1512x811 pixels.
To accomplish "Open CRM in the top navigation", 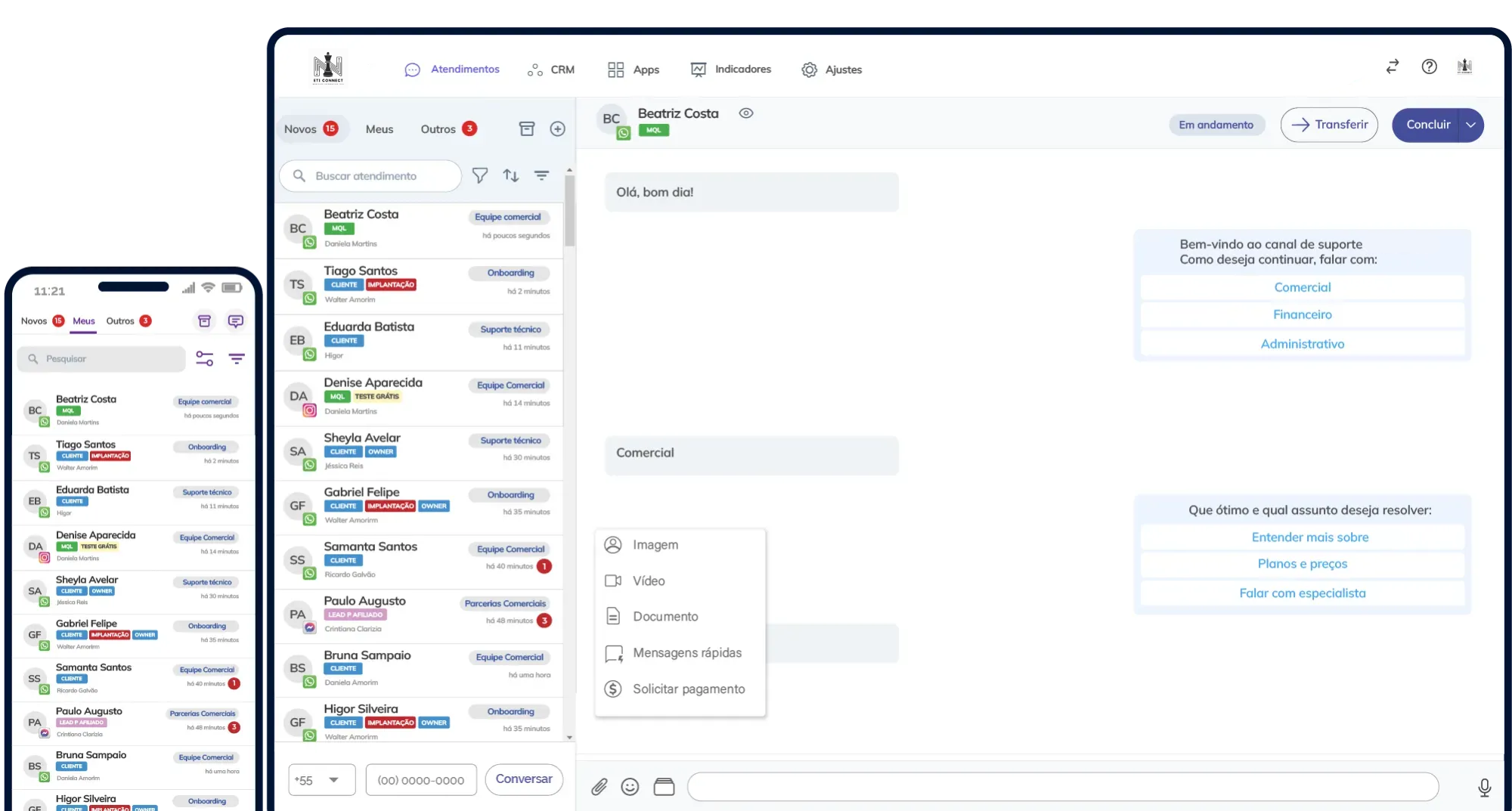I will [551, 70].
